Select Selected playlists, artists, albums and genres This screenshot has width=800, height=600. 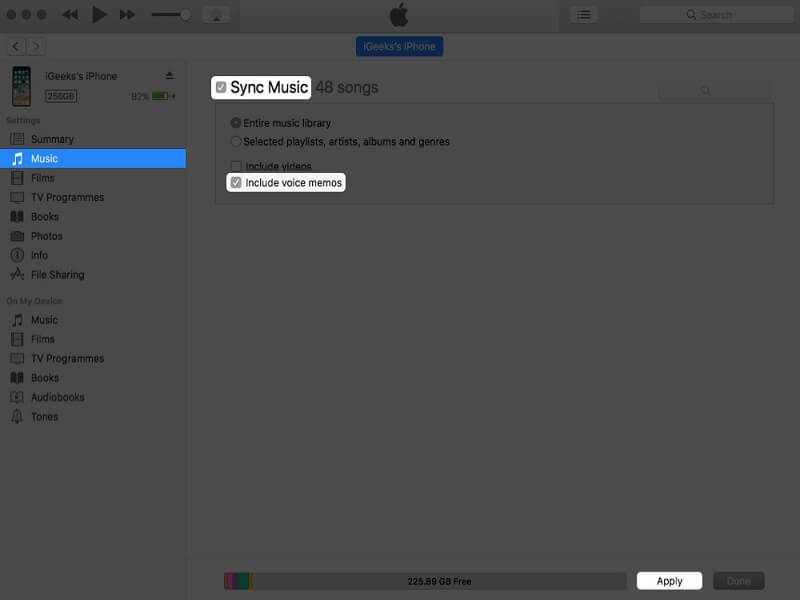(236, 141)
